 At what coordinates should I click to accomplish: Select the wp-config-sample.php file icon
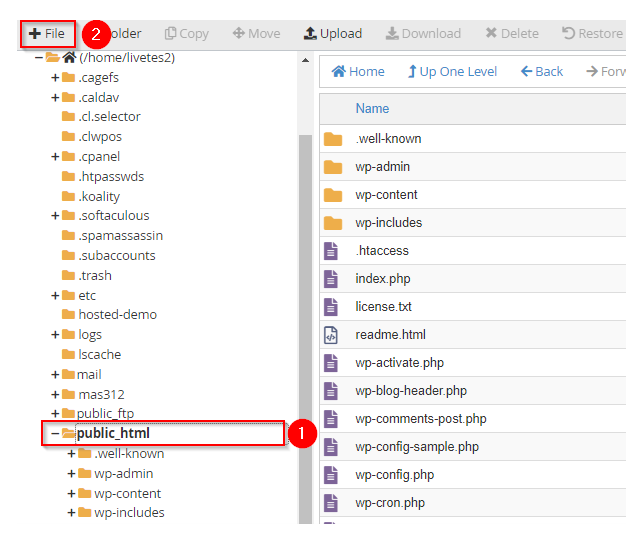pyautogui.click(x=331, y=447)
